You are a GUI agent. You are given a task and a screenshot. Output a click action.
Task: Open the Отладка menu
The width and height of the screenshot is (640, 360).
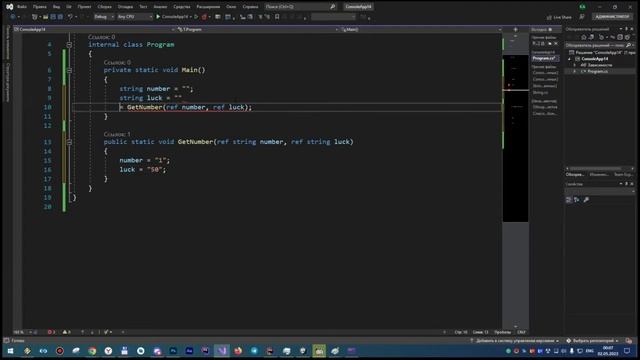(125, 7)
